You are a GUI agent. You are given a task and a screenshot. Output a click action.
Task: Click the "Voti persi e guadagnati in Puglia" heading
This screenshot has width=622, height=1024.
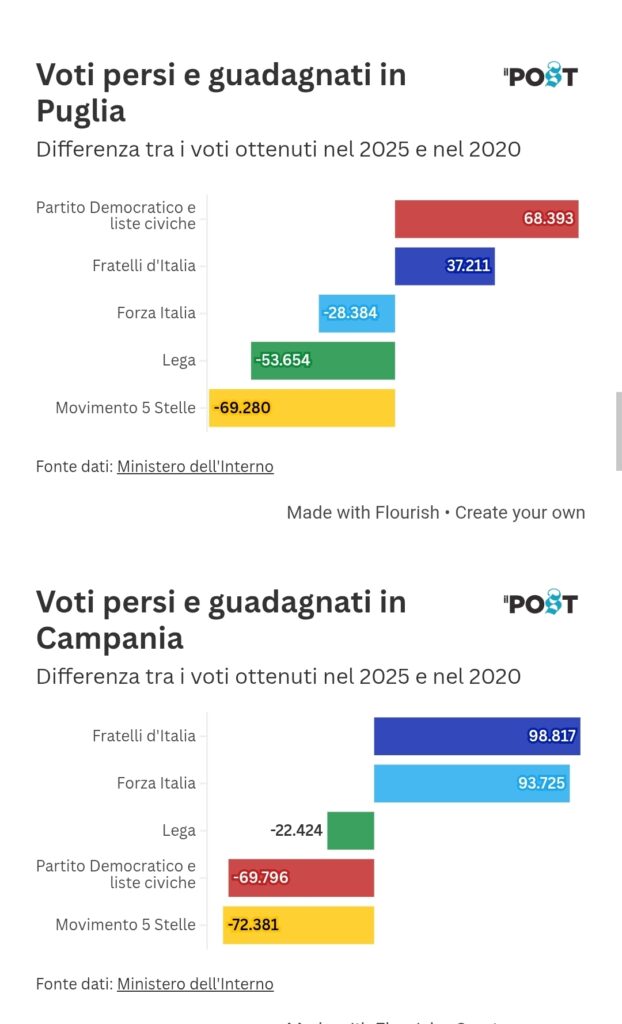(x=221, y=92)
